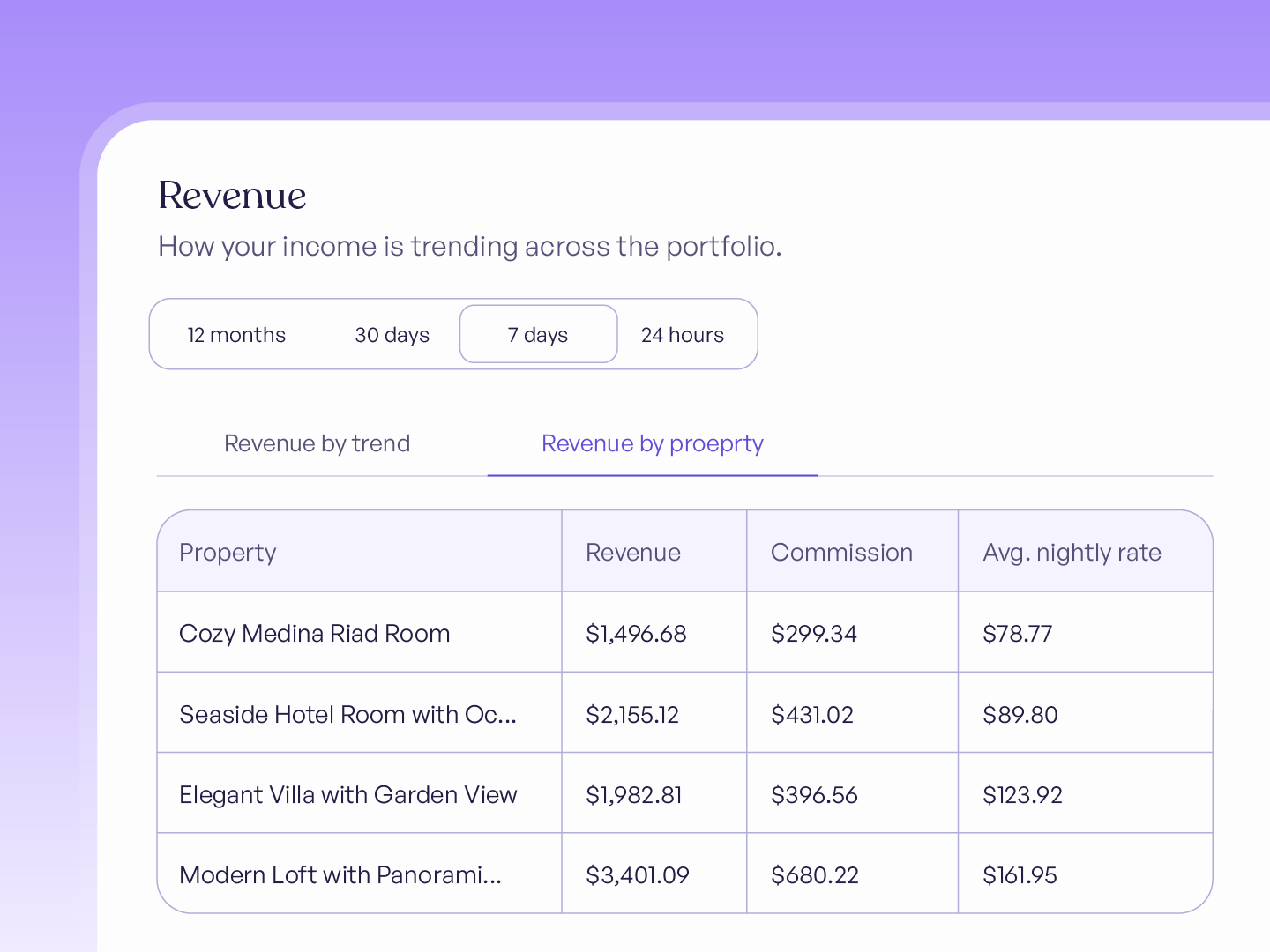Select the 12 months time range
1270x952 pixels.
click(236, 335)
